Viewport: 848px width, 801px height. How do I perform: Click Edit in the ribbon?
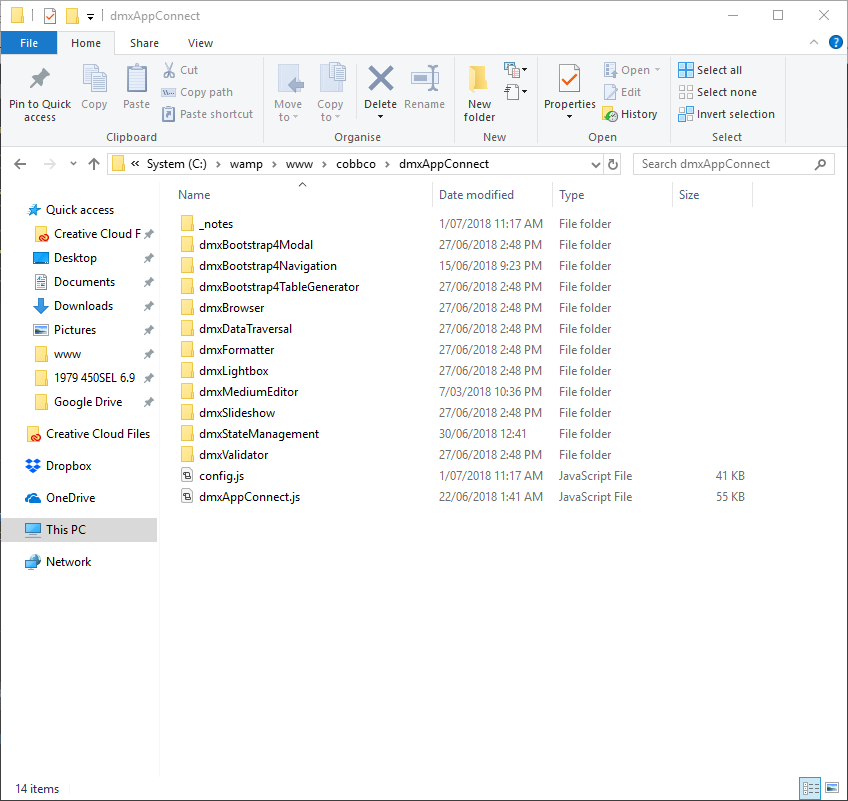tap(622, 92)
